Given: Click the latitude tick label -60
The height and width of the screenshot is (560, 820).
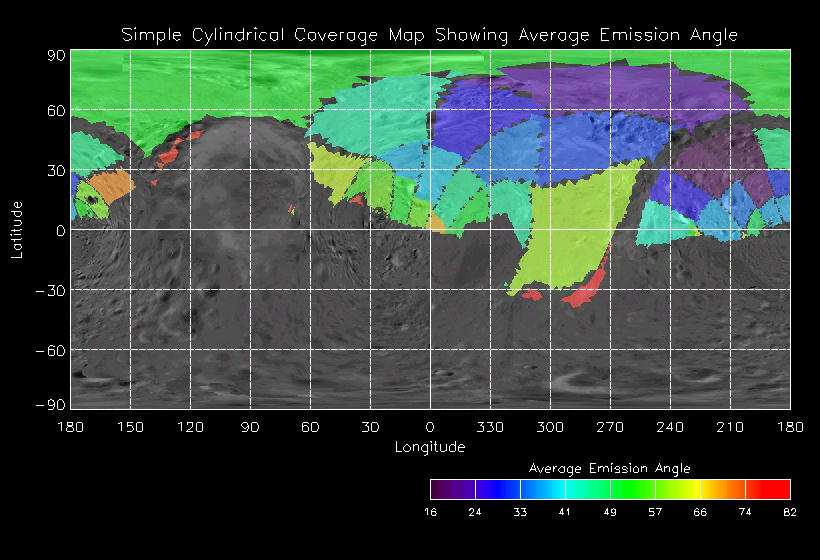Looking at the screenshot, I should [x=51, y=351].
